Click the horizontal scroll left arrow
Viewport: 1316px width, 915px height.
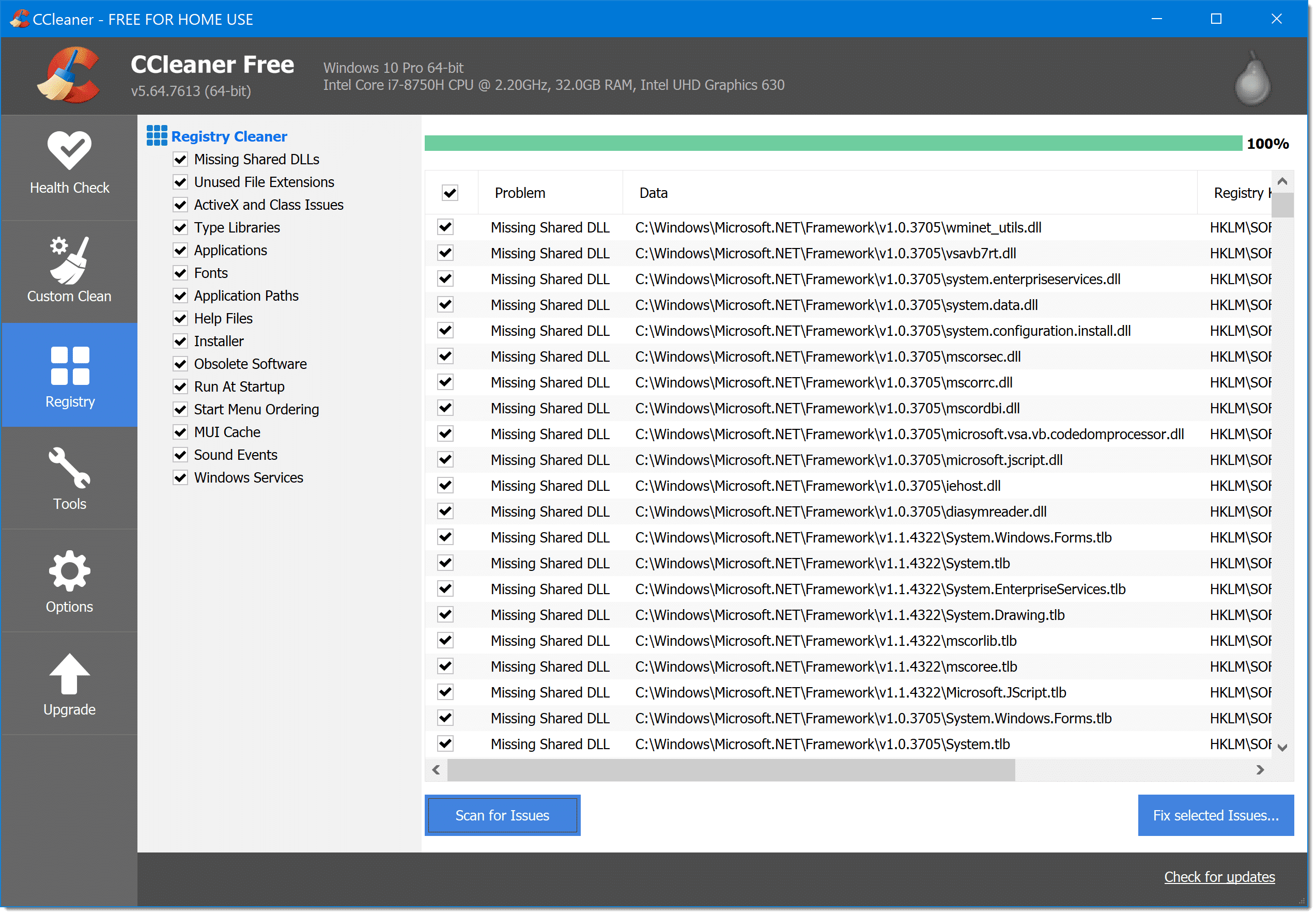click(436, 770)
